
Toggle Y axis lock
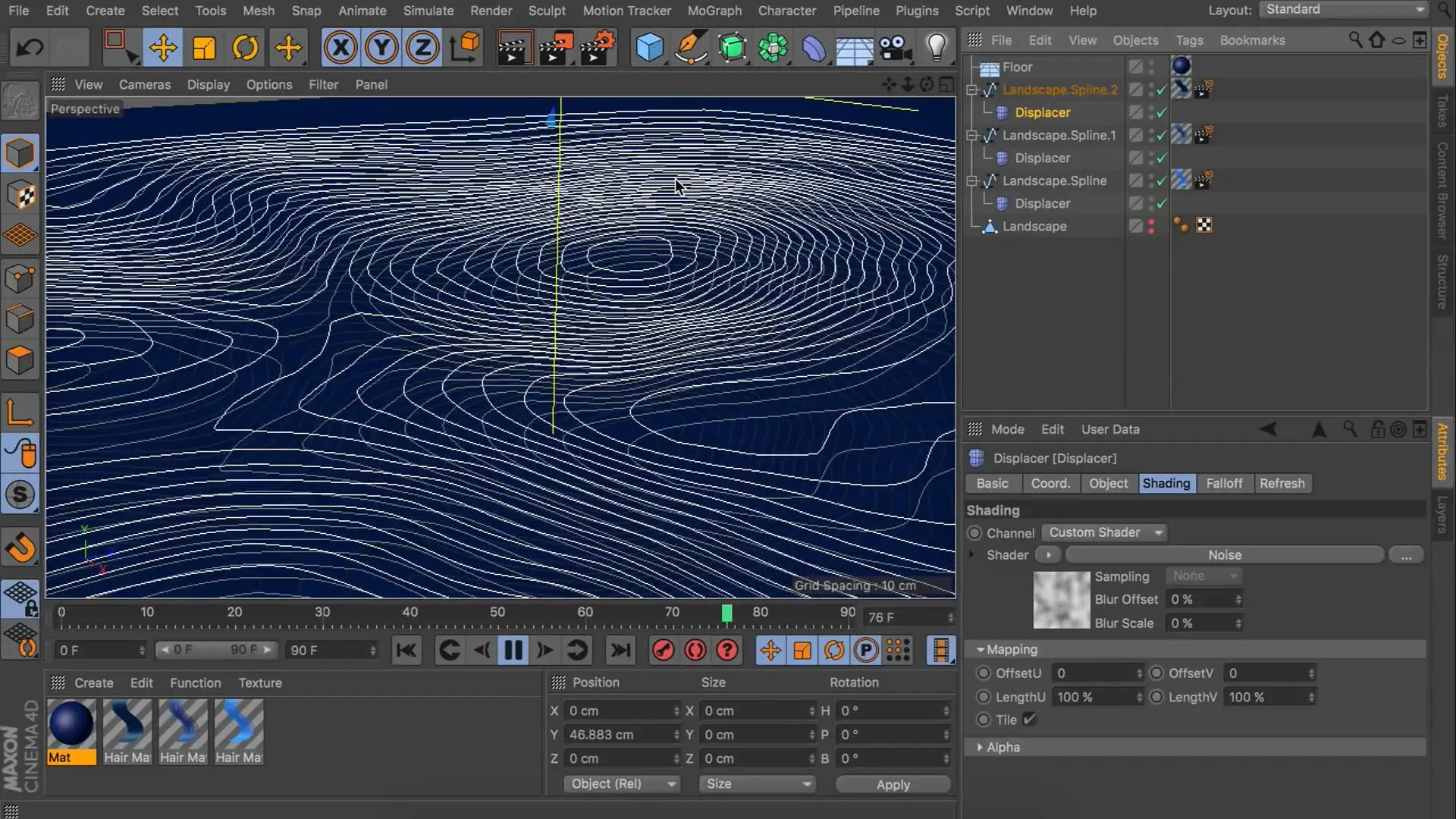point(381,49)
